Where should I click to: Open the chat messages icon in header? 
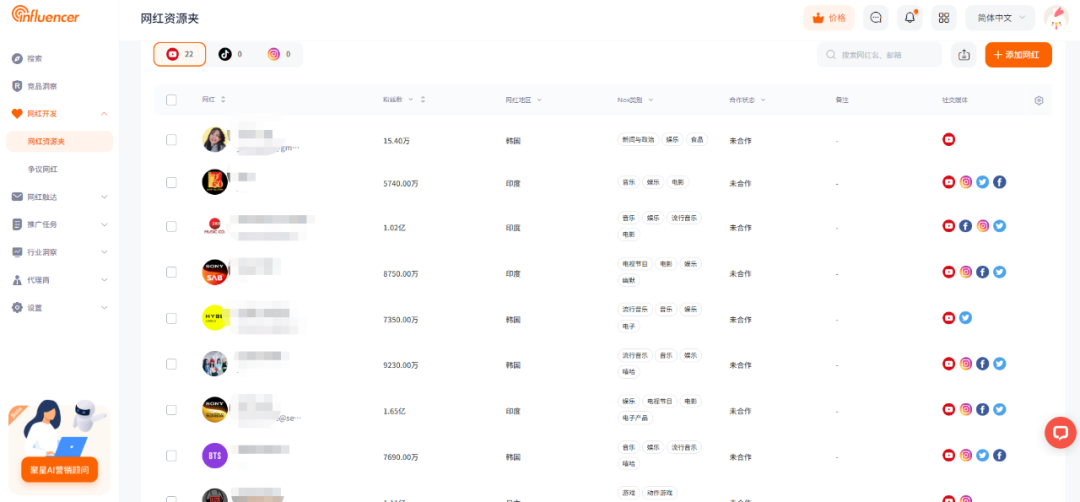tap(875, 18)
